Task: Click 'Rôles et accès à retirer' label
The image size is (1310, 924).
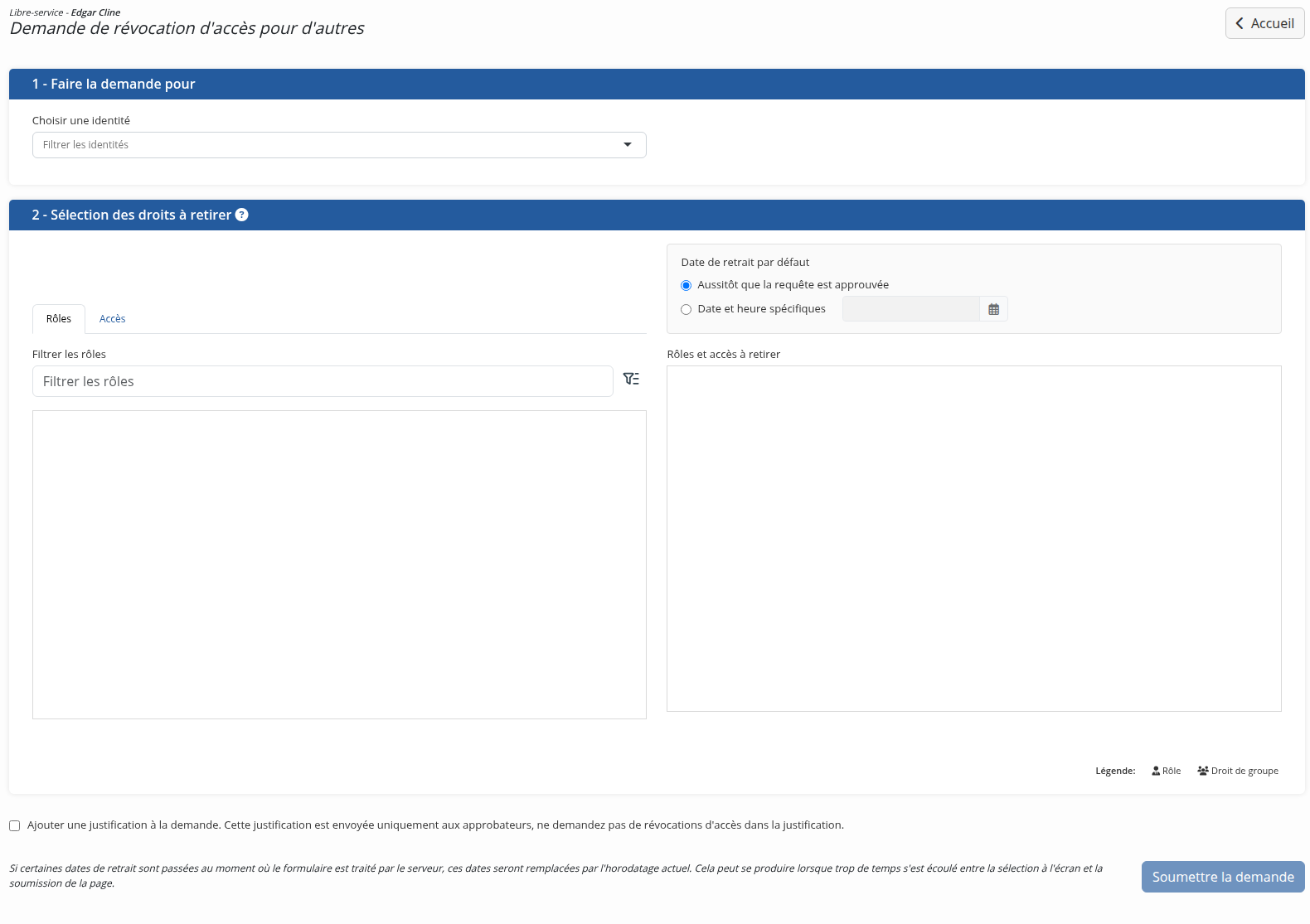Action: [723, 355]
